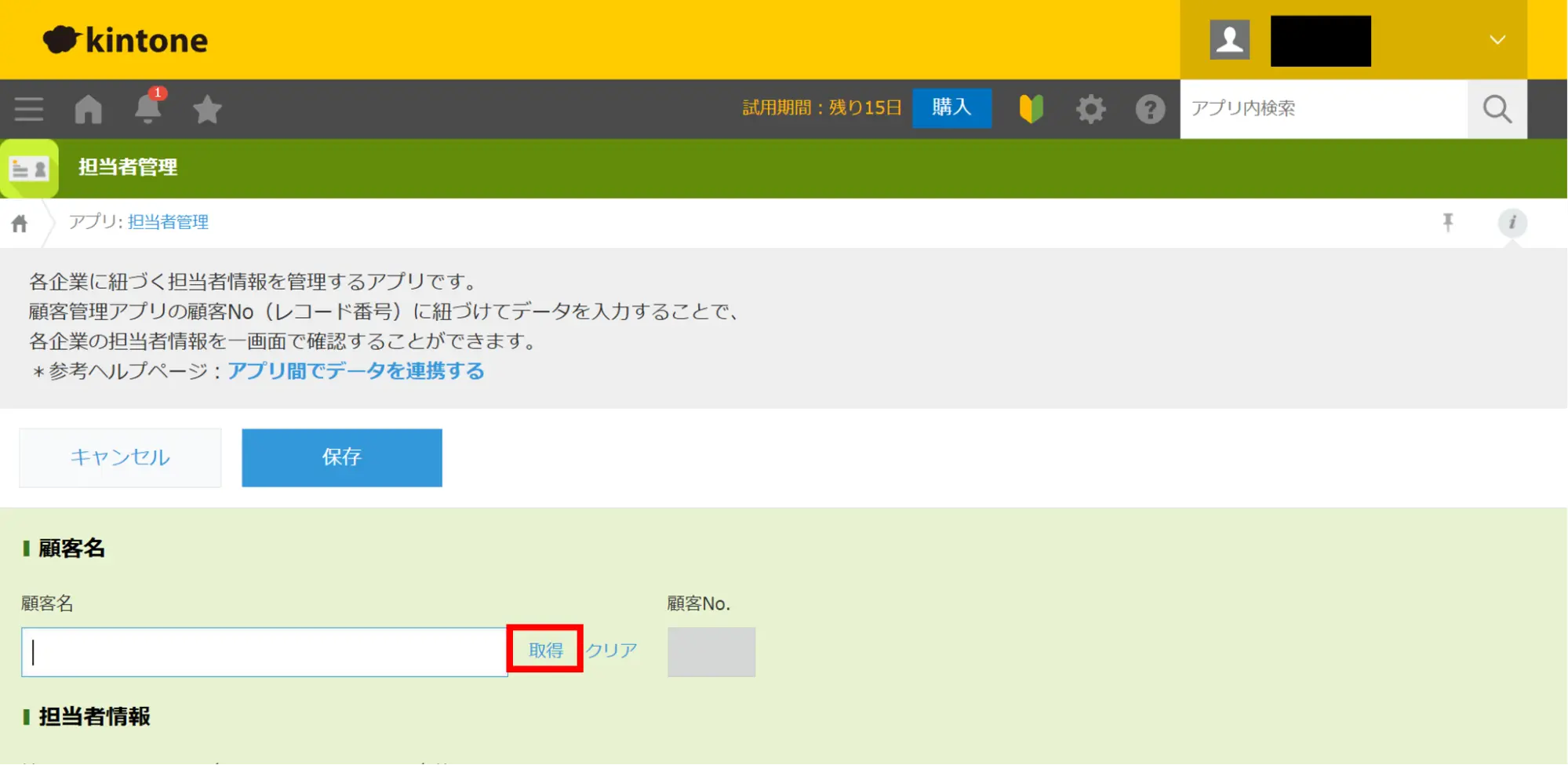The width and height of the screenshot is (1568, 765).
Task: Click the blue 保存 button
Action: pos(341,457)
